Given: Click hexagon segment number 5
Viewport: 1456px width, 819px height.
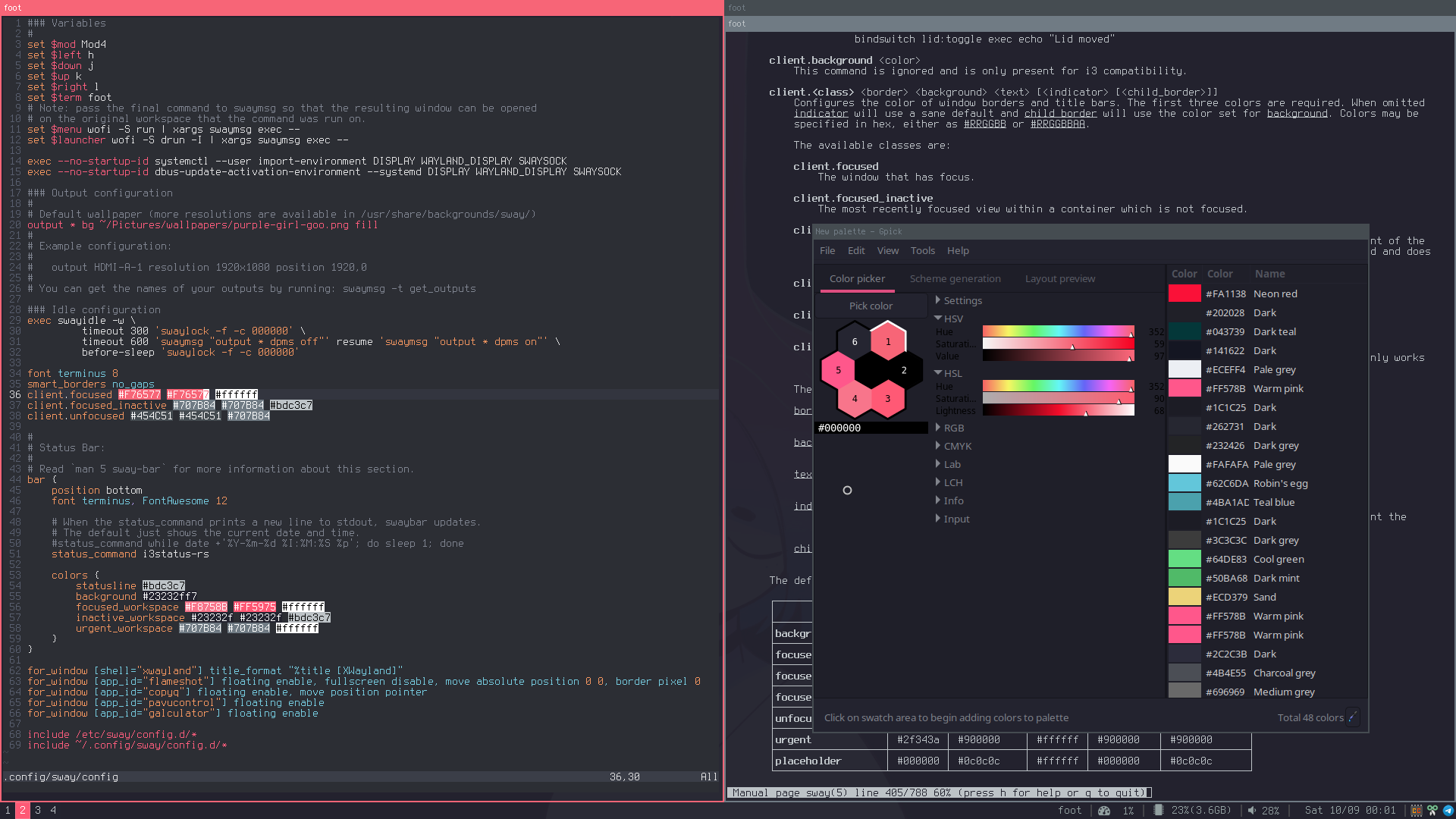Looking at the screenshot, I should click(838, 370).
